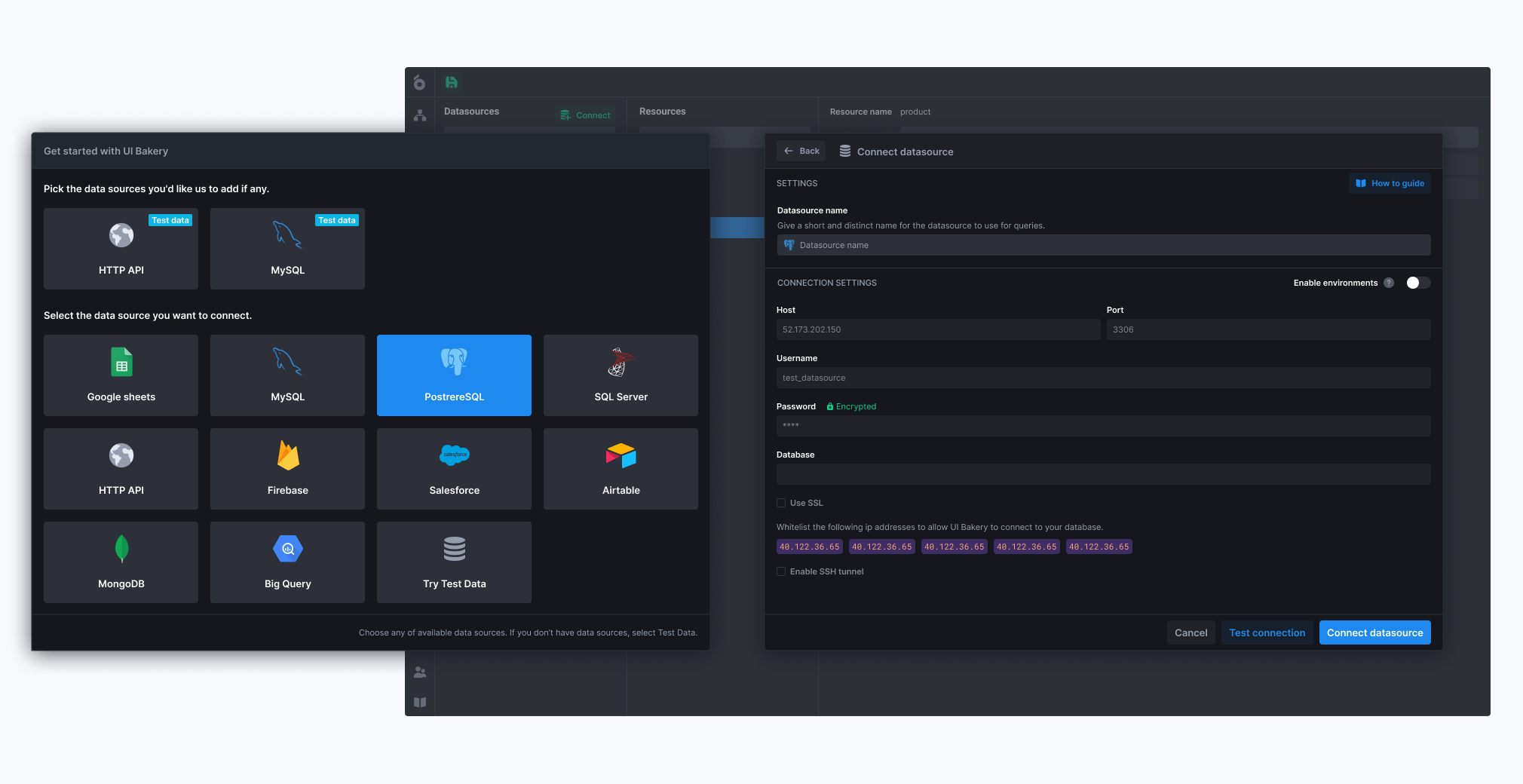This screenshot has width=1523, height=784.
Task: Click the save icon in the top toolbar
Action: point(450,82)
